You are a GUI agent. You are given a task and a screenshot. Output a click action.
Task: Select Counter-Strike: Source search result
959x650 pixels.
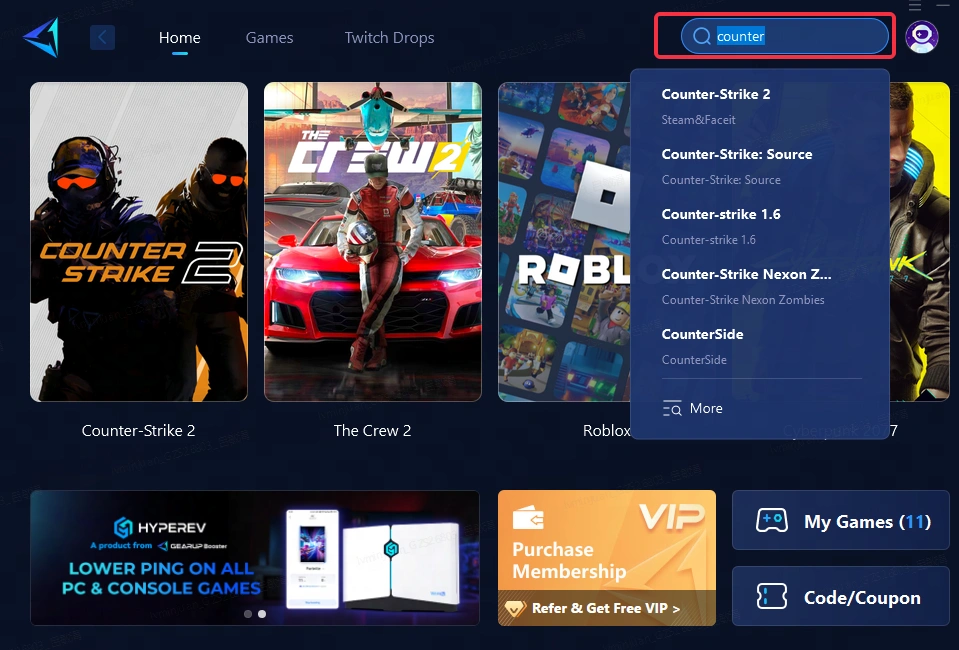coord(760,166)
